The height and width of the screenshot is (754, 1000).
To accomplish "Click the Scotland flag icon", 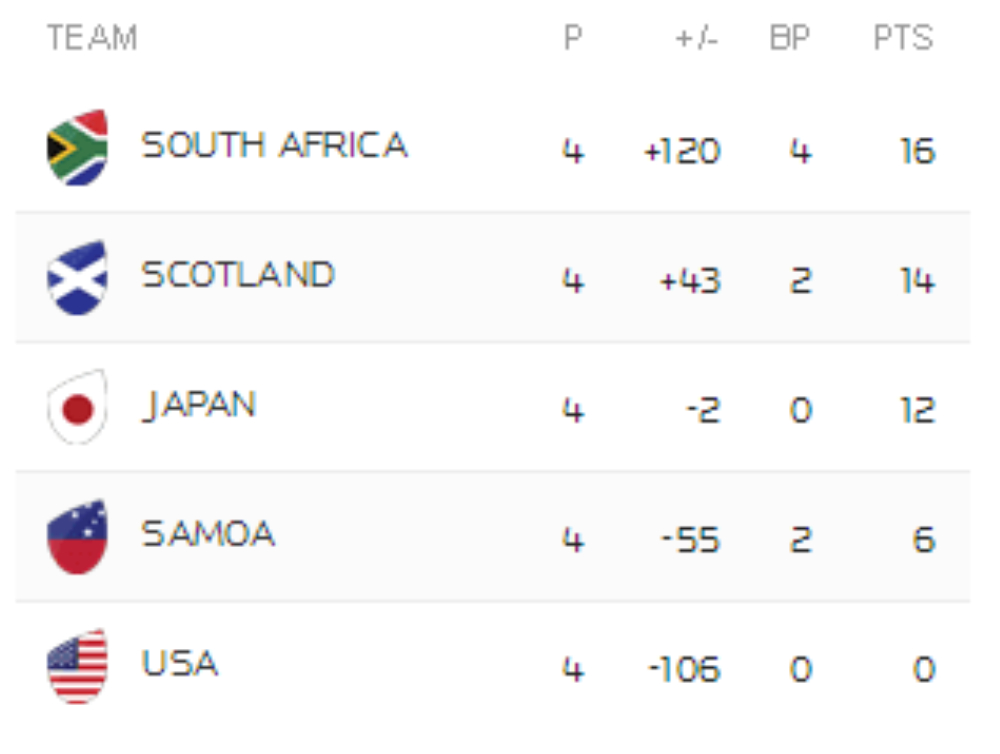I will 77,277.
